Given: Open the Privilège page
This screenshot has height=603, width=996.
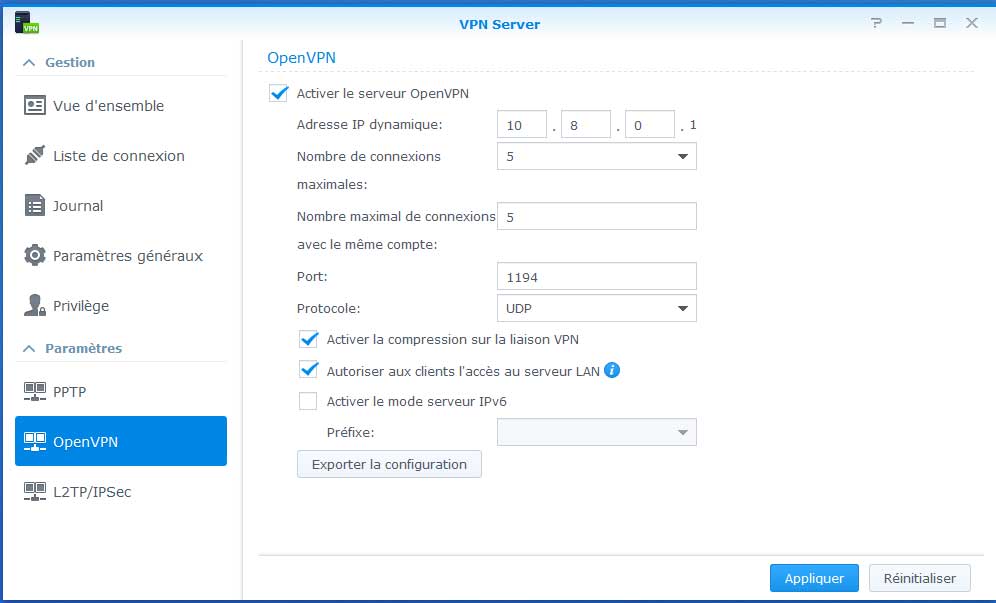Looking at the screenshot, I should (121, 306).
